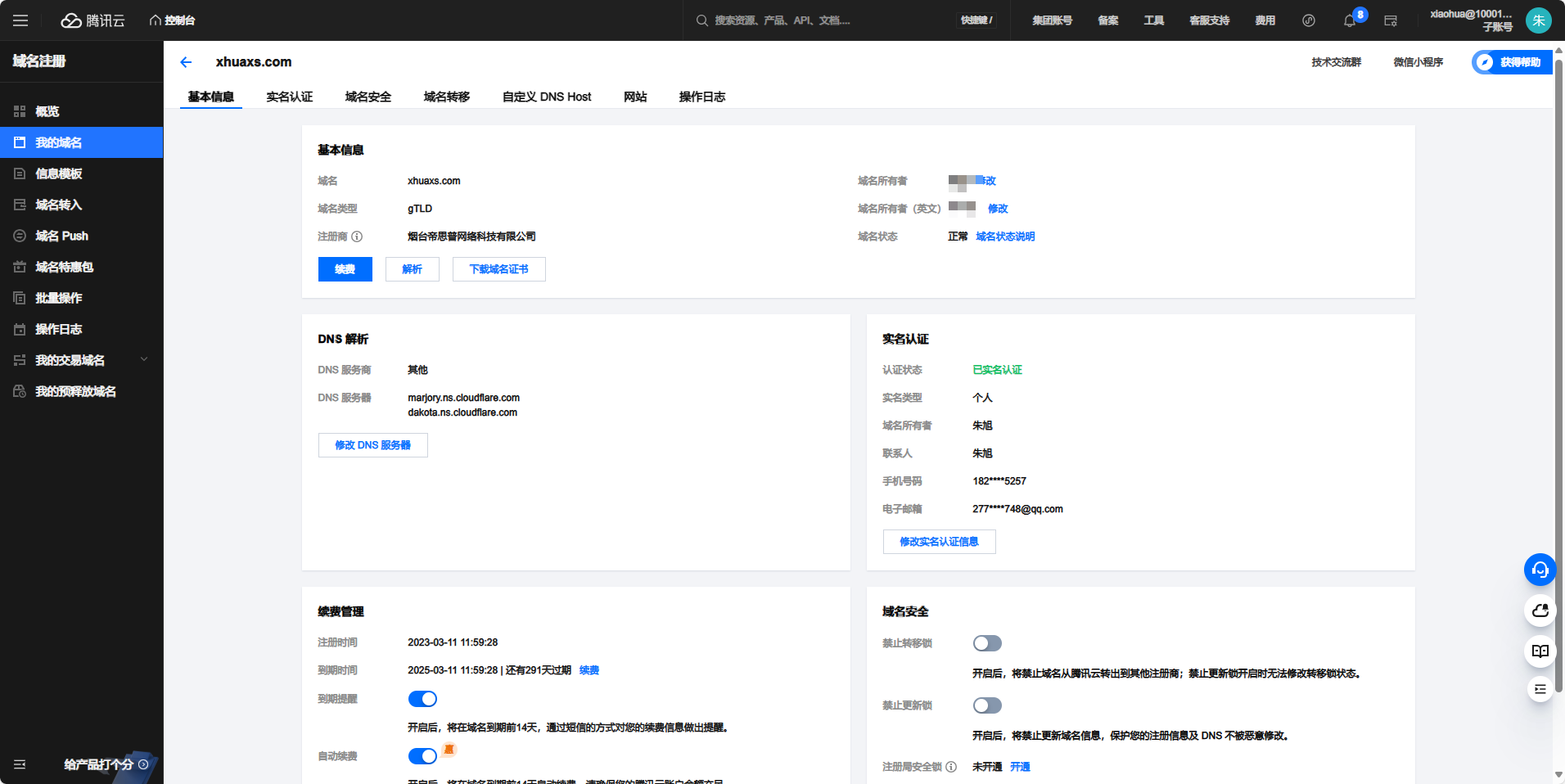Toggle the 到期提醒 switch

422,699
